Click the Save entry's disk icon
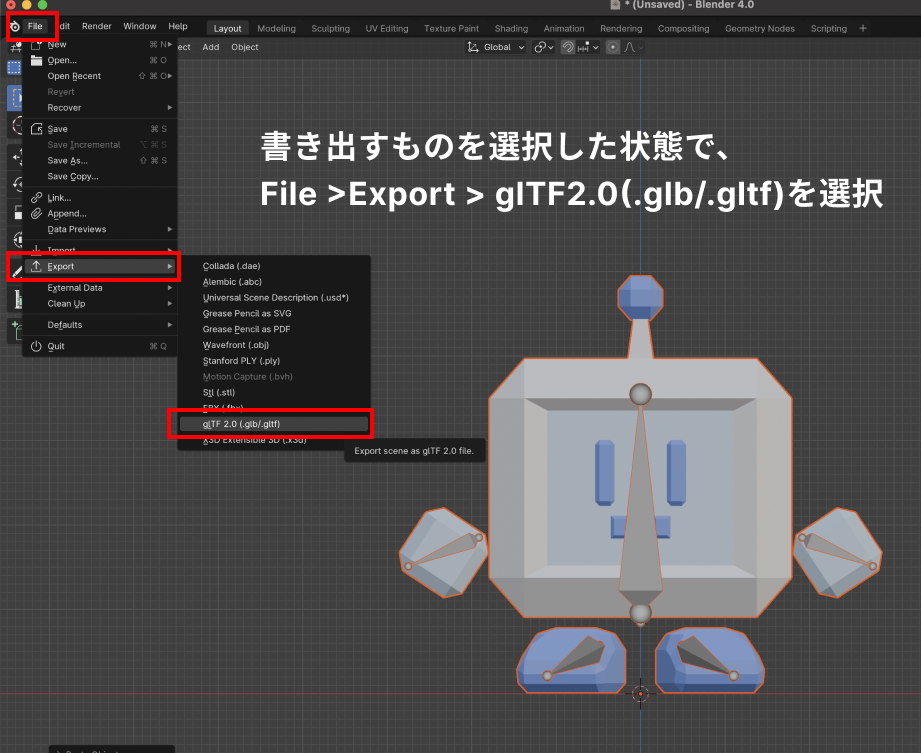The image size is (921, 753). (x=37, y=129)
